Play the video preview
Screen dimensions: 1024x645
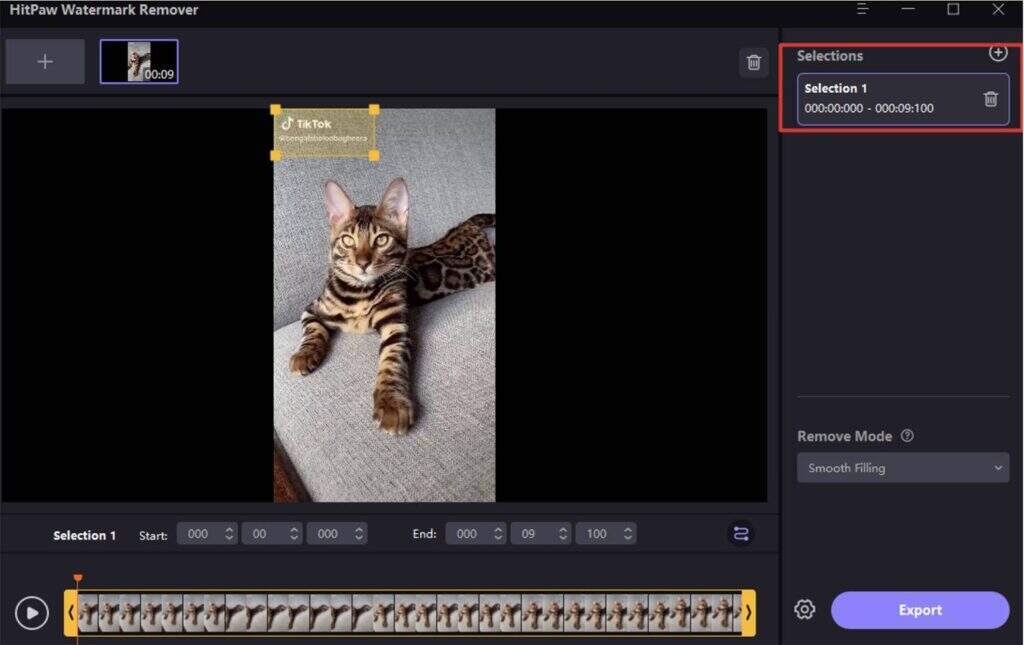click(32, 613)
